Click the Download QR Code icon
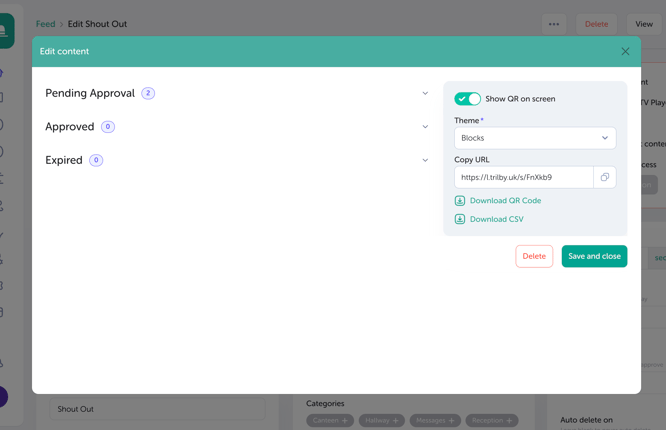 (x=460, y=201)
